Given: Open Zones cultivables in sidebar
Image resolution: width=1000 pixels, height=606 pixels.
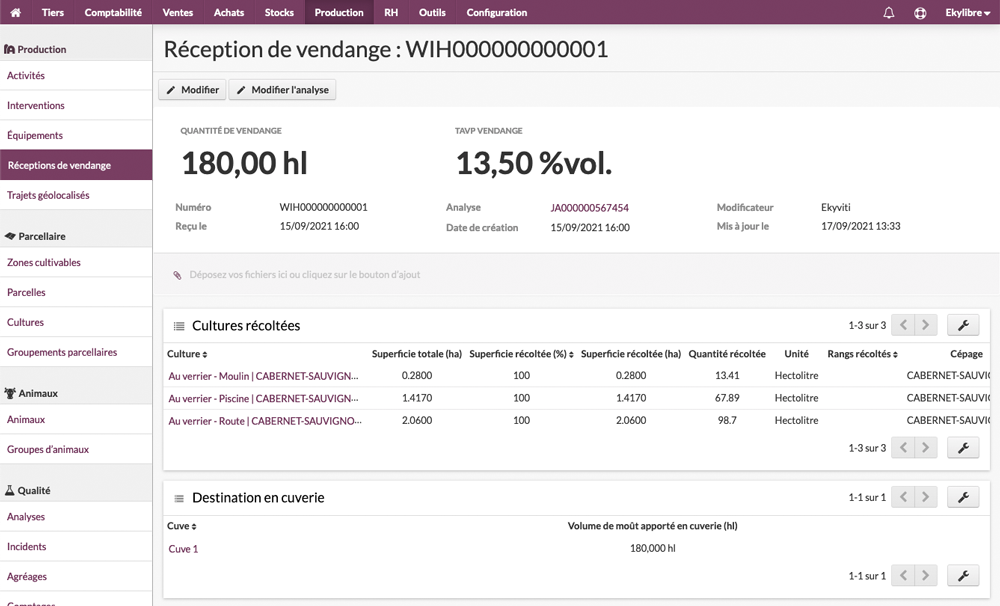Looking at the screenshot, I should click(x=76, y=262).
